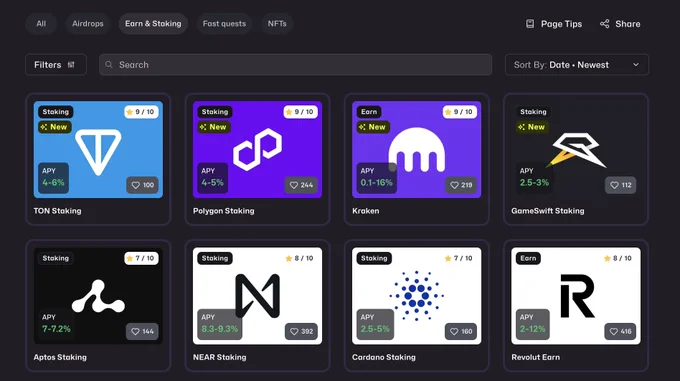Image resolution: width=680 pixels, height=381 pixels.
Task: Click the APY 2-12% label
Action: pyautogui.click(x=533, y=324)
